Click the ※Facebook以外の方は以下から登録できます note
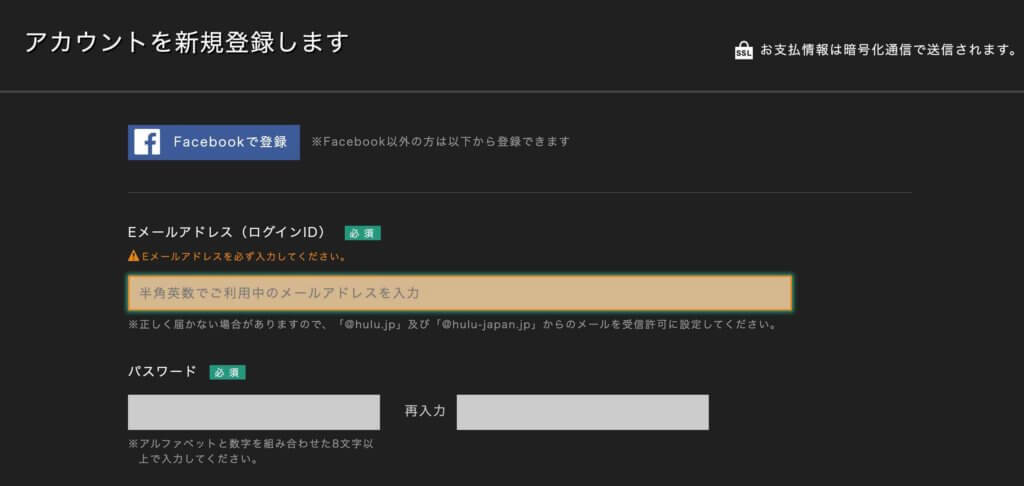 (x=440, y=142)
